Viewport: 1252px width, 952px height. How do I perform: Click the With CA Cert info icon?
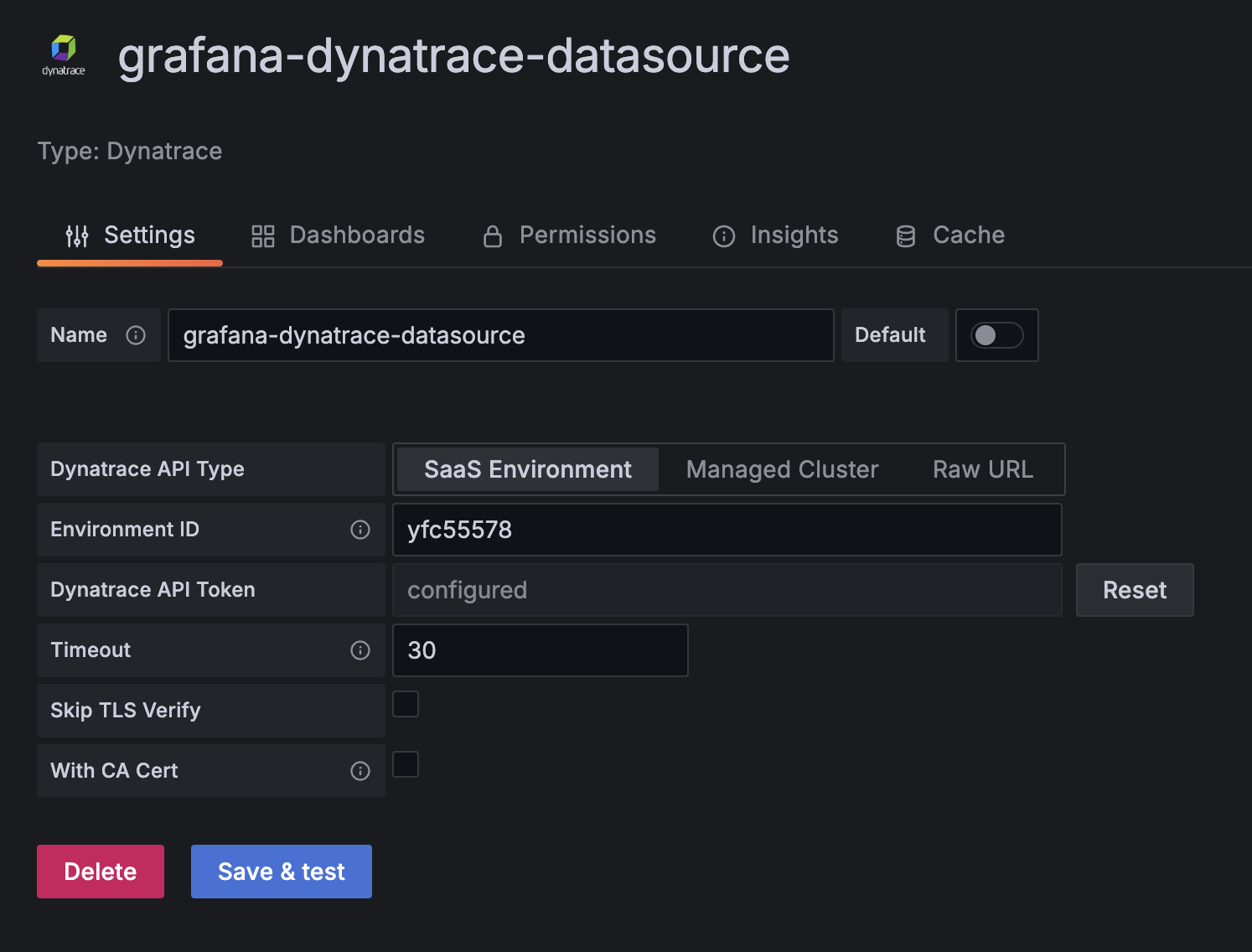tap(360, 771)
